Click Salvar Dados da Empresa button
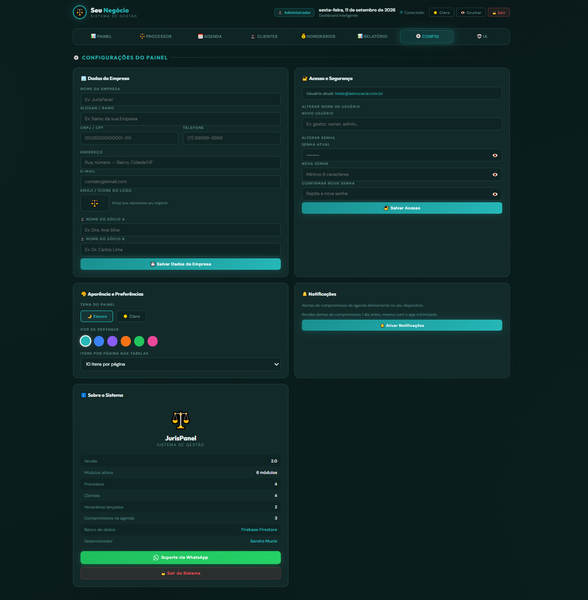 (181, 264)
